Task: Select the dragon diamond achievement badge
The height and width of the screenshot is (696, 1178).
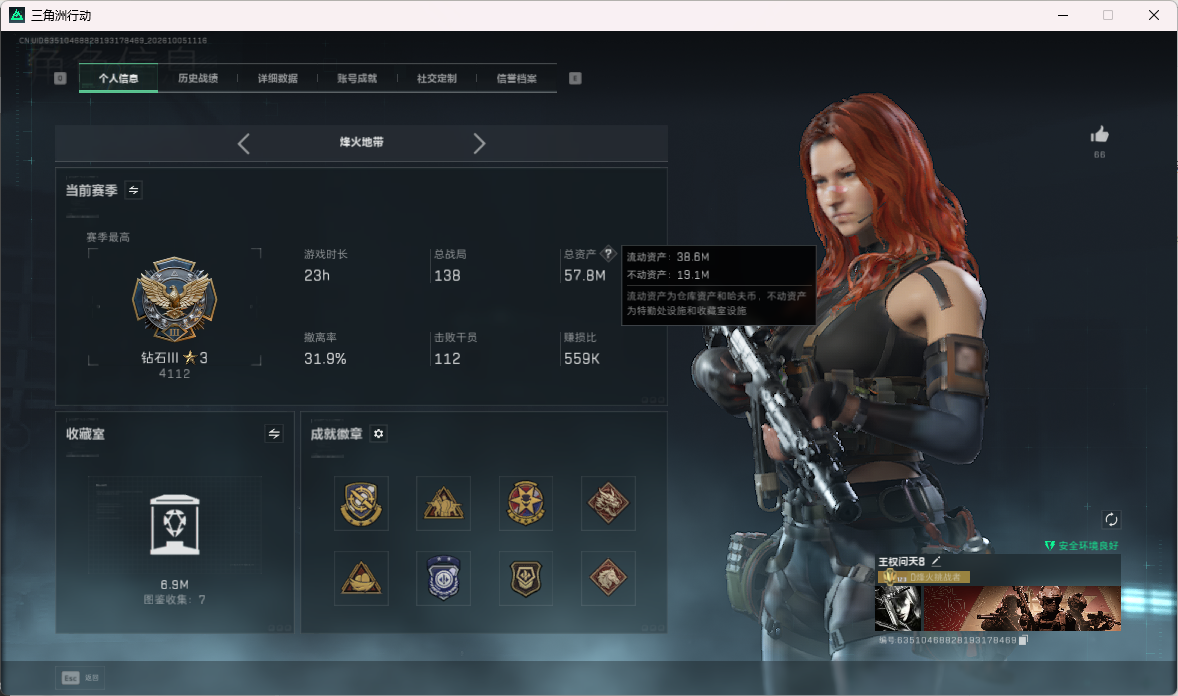Action: pos(609,503)
